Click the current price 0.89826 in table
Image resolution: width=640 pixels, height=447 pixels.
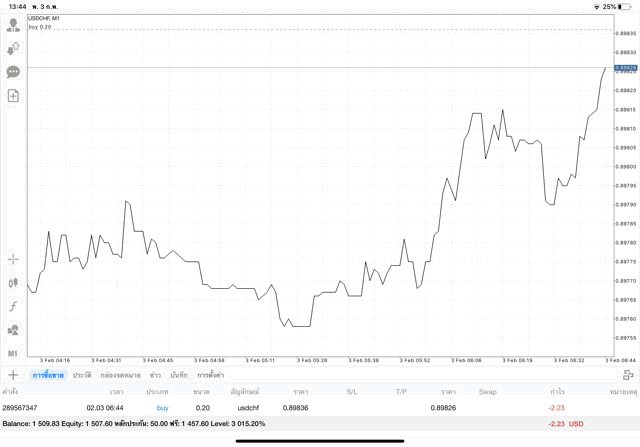click(x=443, y=408)
